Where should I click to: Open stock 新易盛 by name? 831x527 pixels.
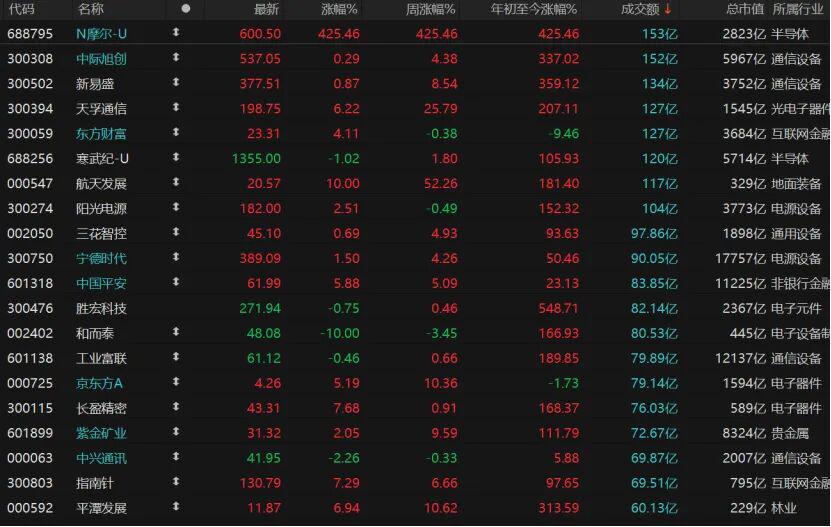(95, 83)
